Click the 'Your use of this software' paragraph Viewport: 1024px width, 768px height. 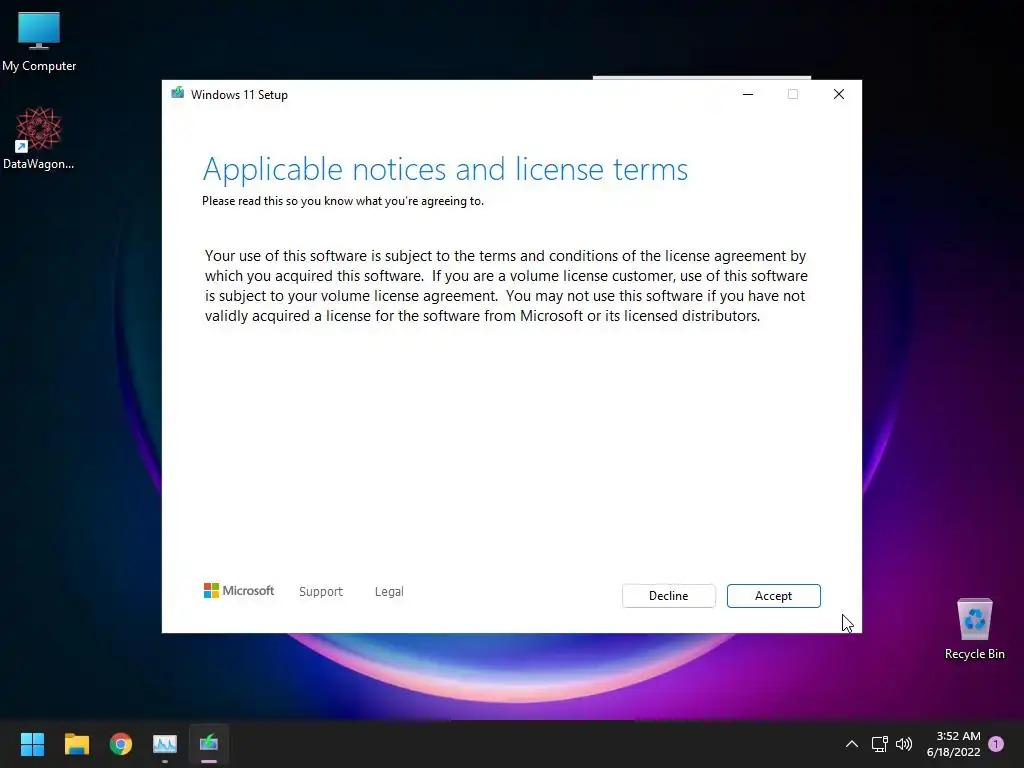[506, 285]
